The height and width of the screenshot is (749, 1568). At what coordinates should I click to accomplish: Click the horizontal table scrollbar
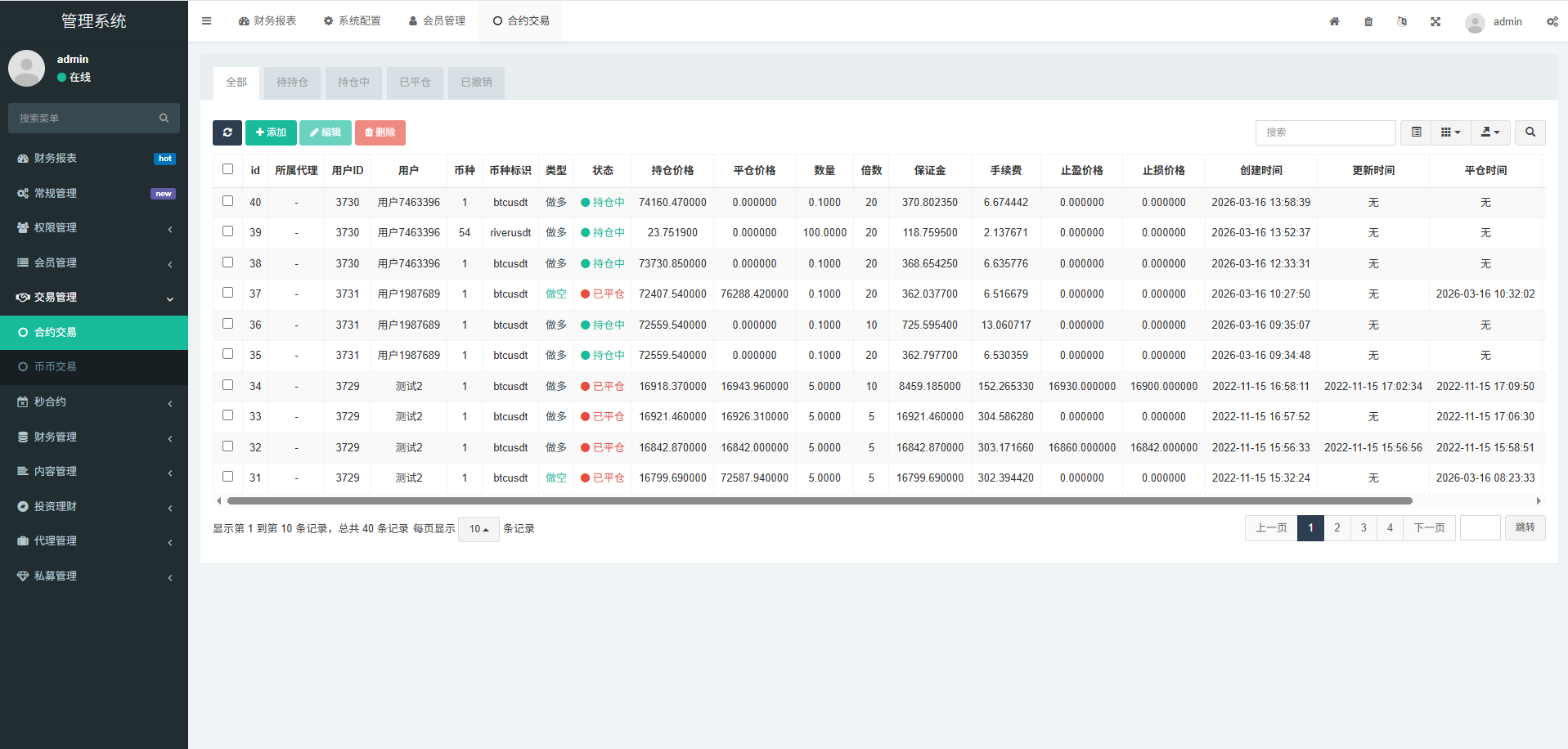818,500
